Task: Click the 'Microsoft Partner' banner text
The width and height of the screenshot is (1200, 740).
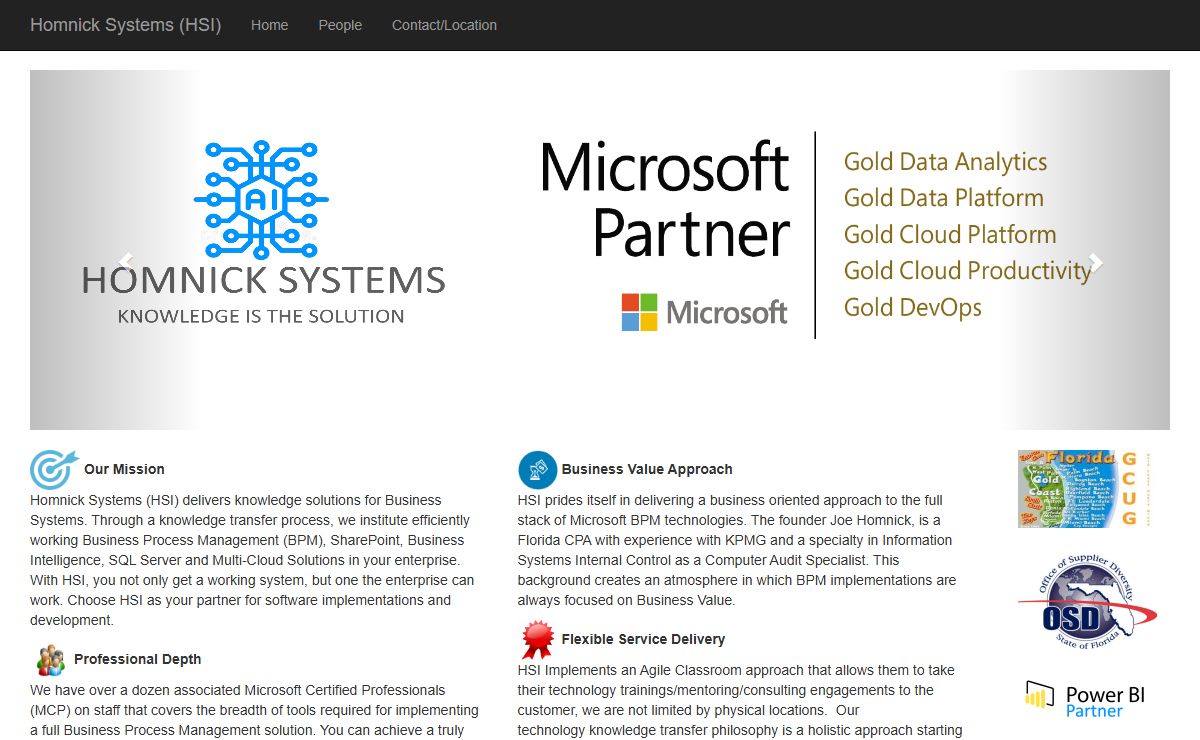Action: point(665,200)
